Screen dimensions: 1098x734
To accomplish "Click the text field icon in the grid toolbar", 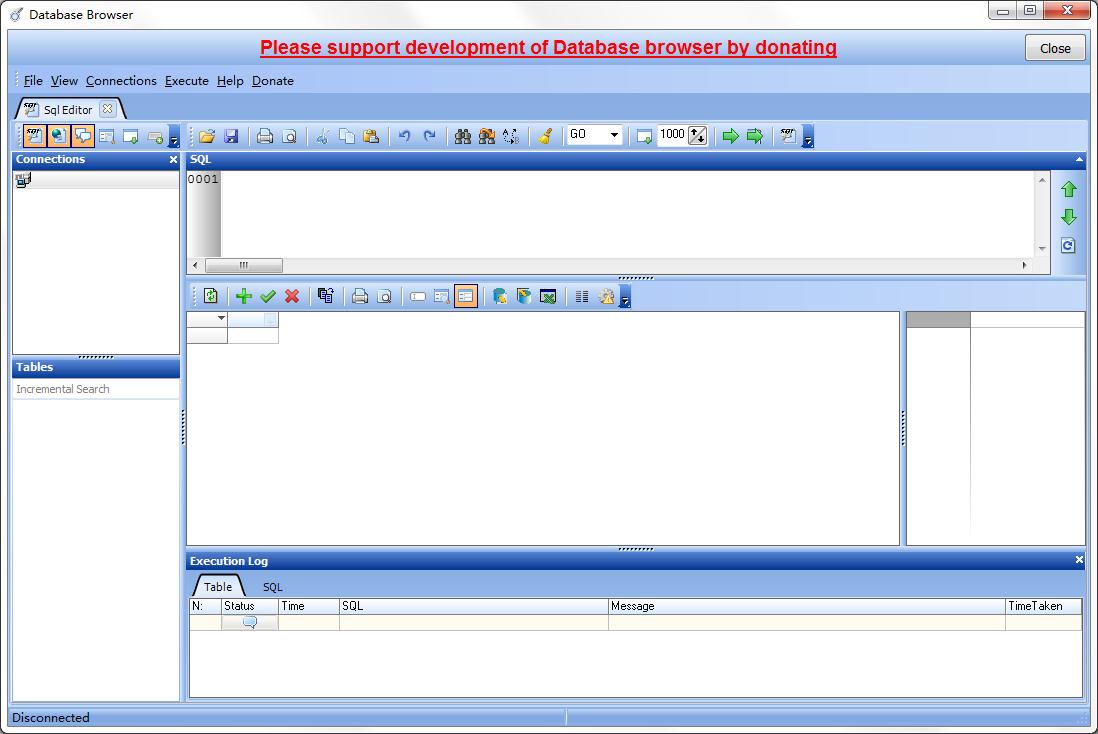I will click(417, 296).
